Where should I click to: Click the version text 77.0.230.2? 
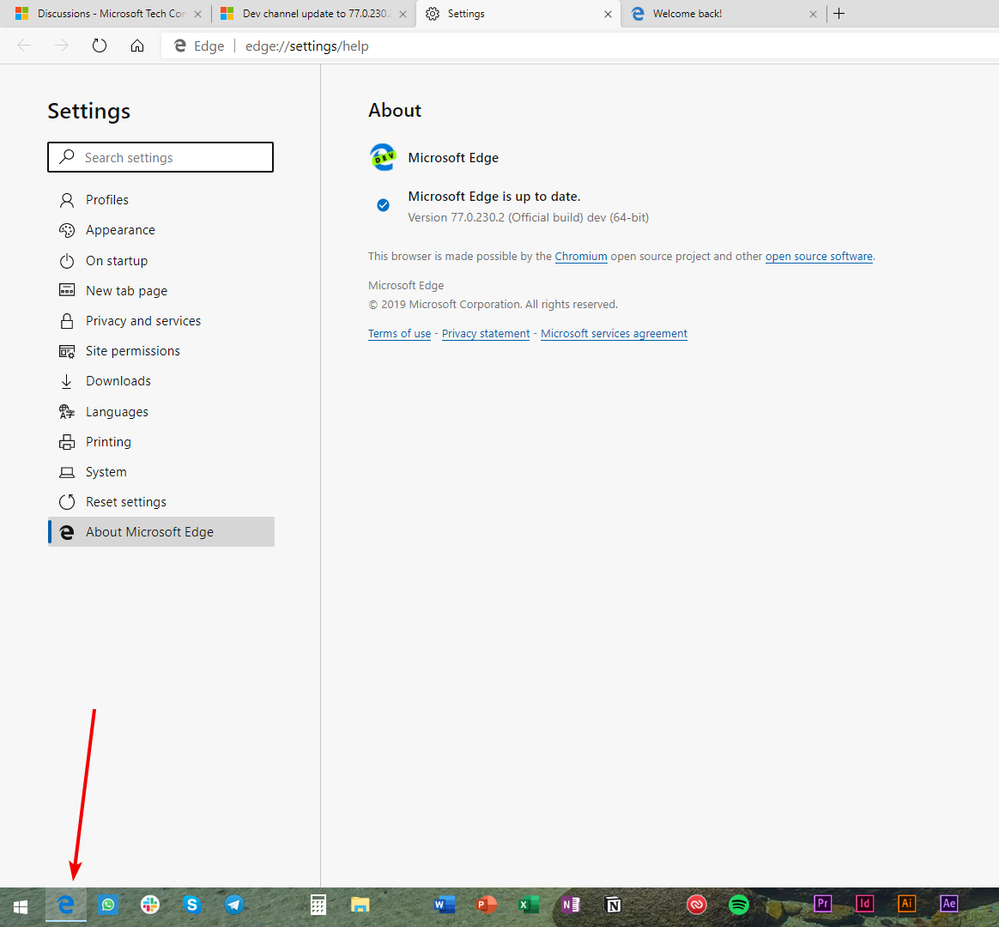tap(528, 217)
